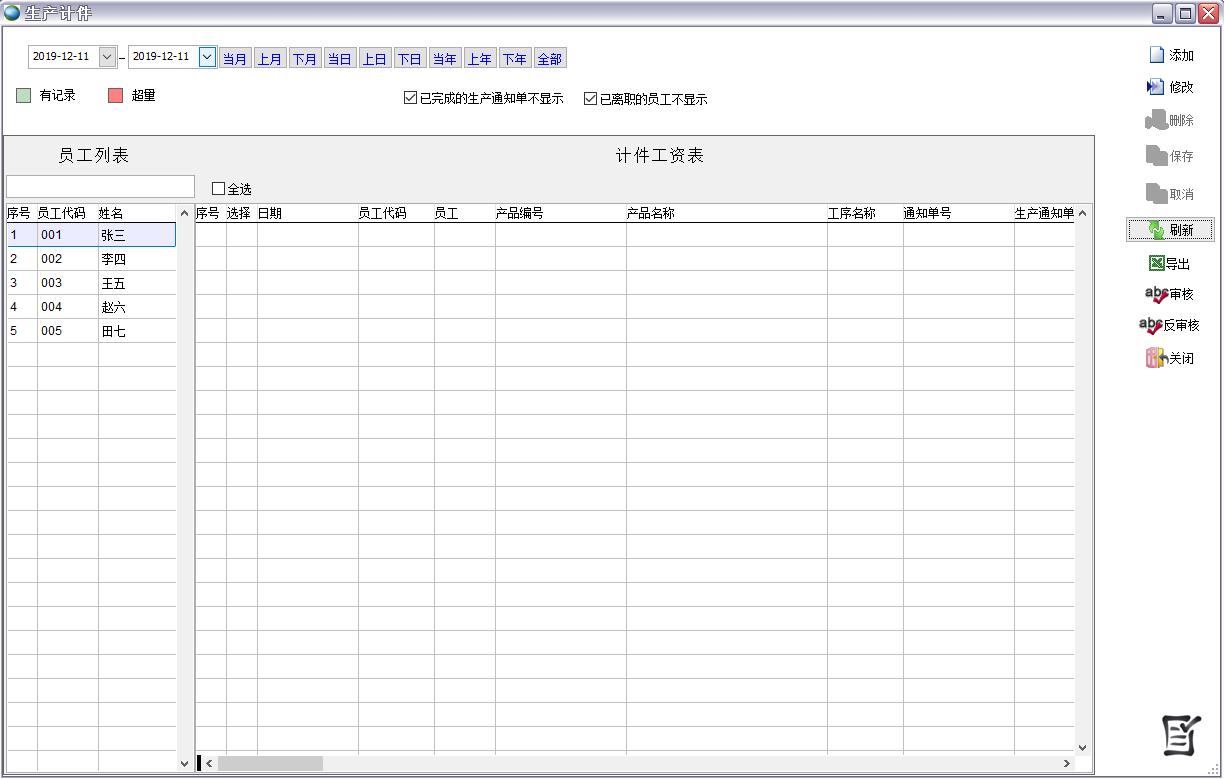Click the notepad icon at bottom right

point(1181,736)
